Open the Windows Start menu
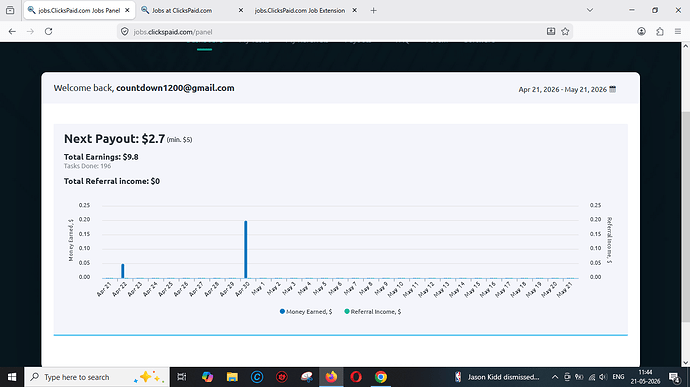This screenshot has width=690, height=387. point(12,377)
